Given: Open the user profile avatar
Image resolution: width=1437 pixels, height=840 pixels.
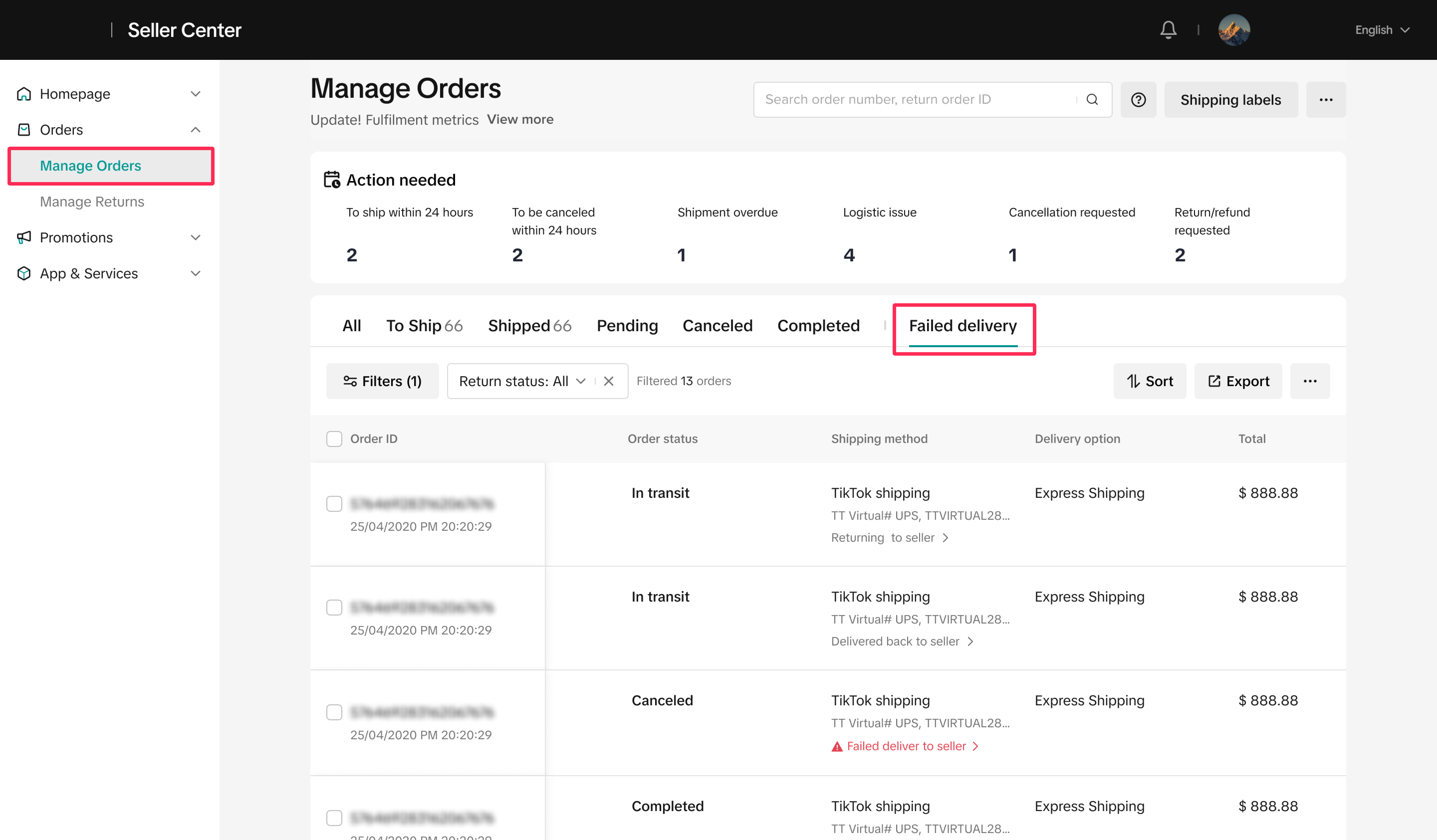Looking at the screenshot, I should (1233, 30).
